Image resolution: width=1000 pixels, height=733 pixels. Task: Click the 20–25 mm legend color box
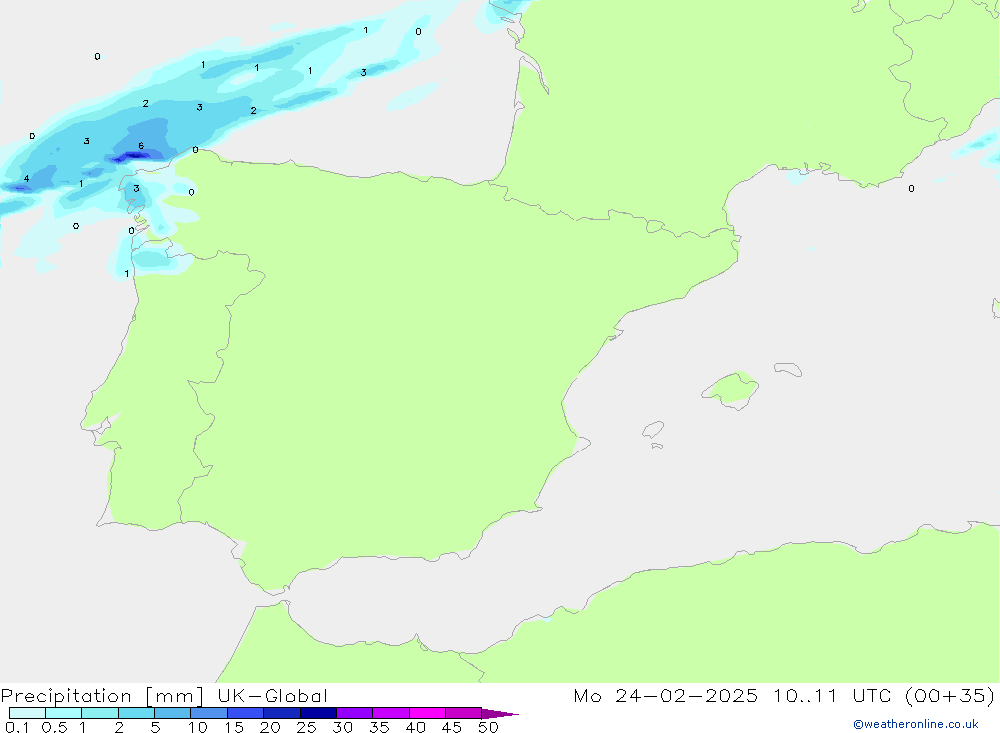(282, 713)
